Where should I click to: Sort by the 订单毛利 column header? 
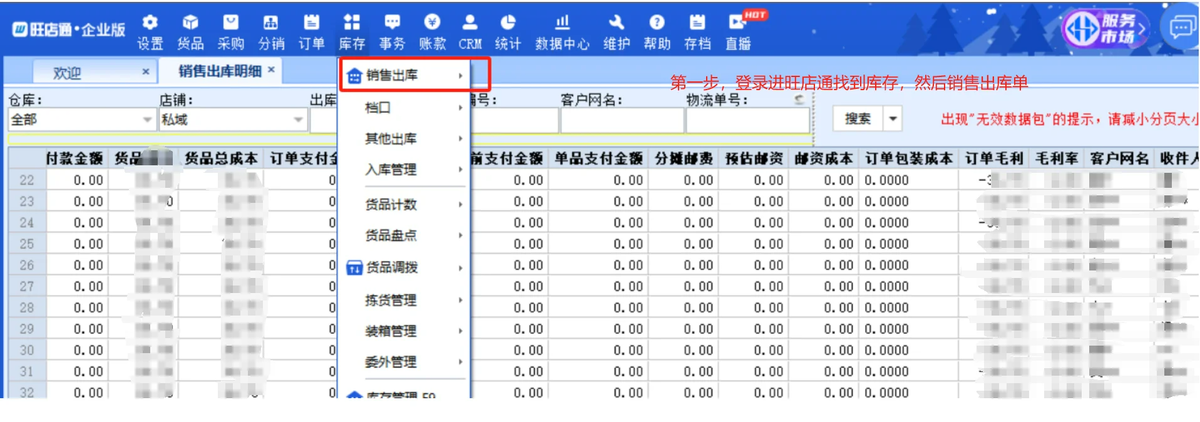pos(994,158)
